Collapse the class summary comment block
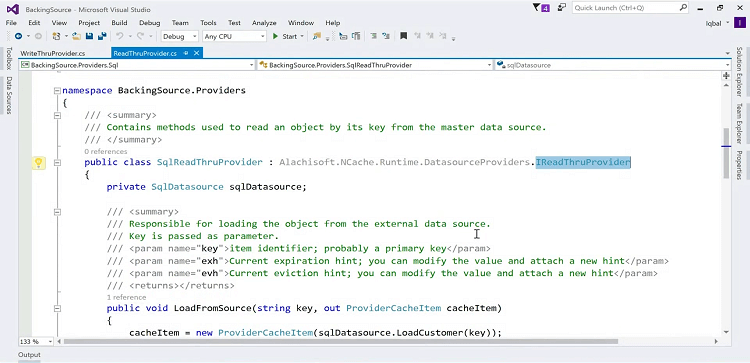Viewport: 750px width, 363px height. 57,115
